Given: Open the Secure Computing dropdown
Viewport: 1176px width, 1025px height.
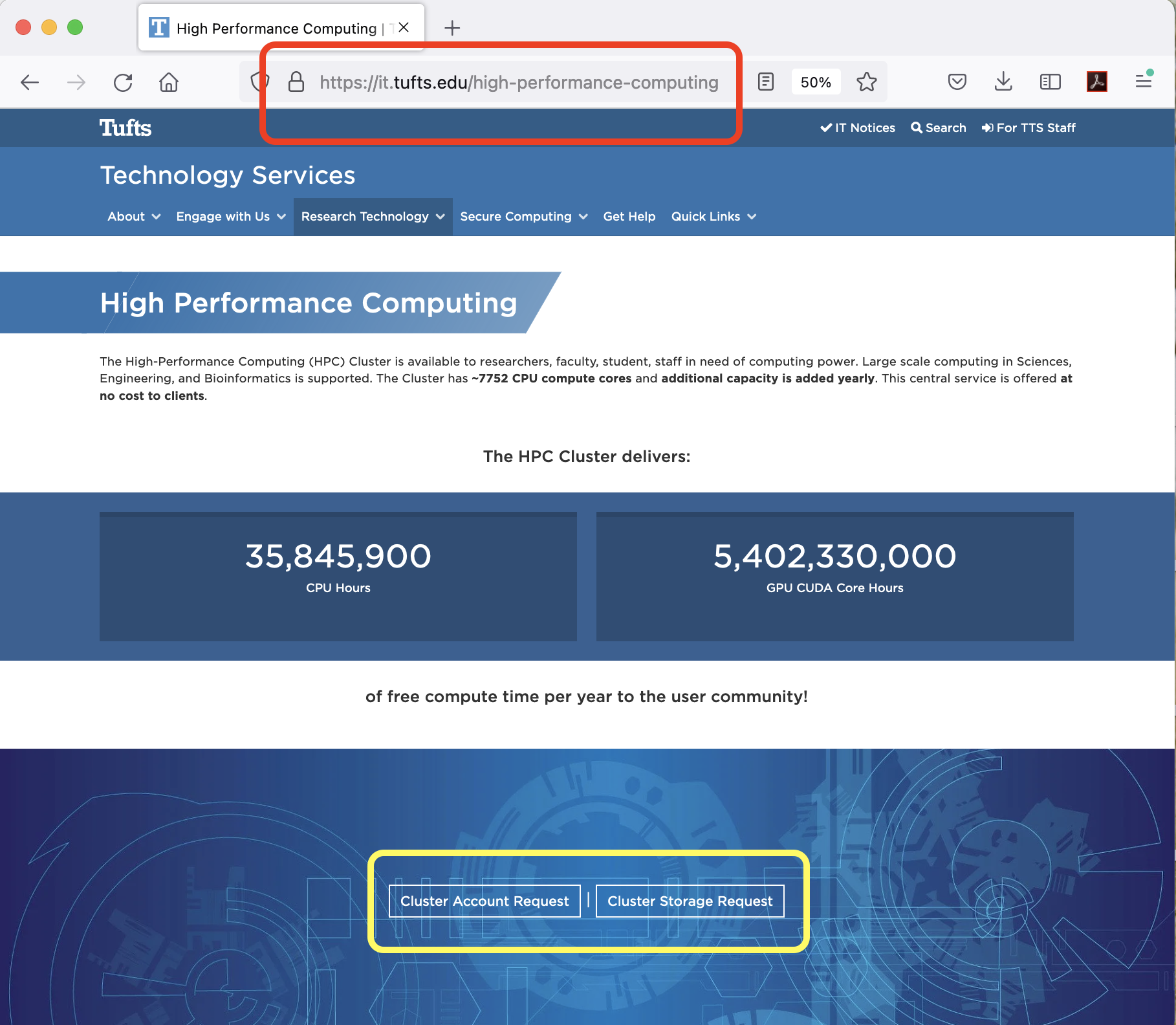Looking at the screenshot, I should [x=523, y=217].
